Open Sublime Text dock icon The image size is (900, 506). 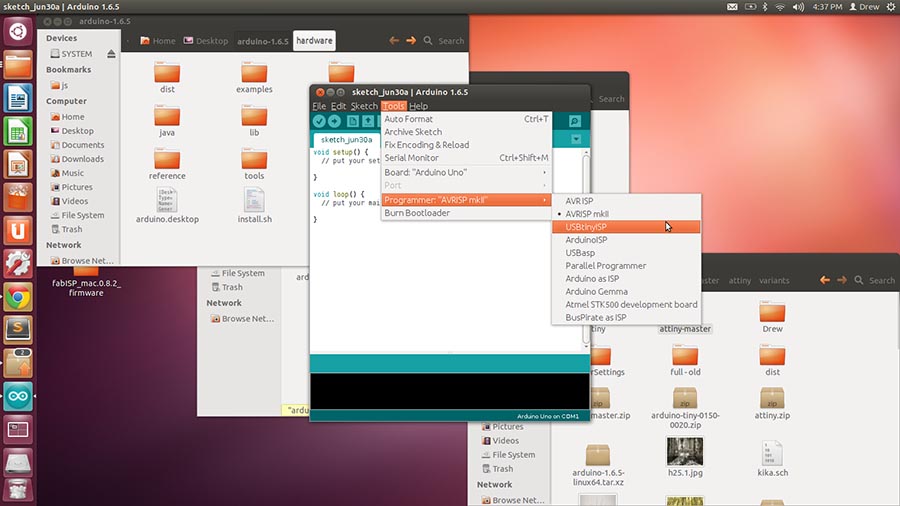pos(18,330)
